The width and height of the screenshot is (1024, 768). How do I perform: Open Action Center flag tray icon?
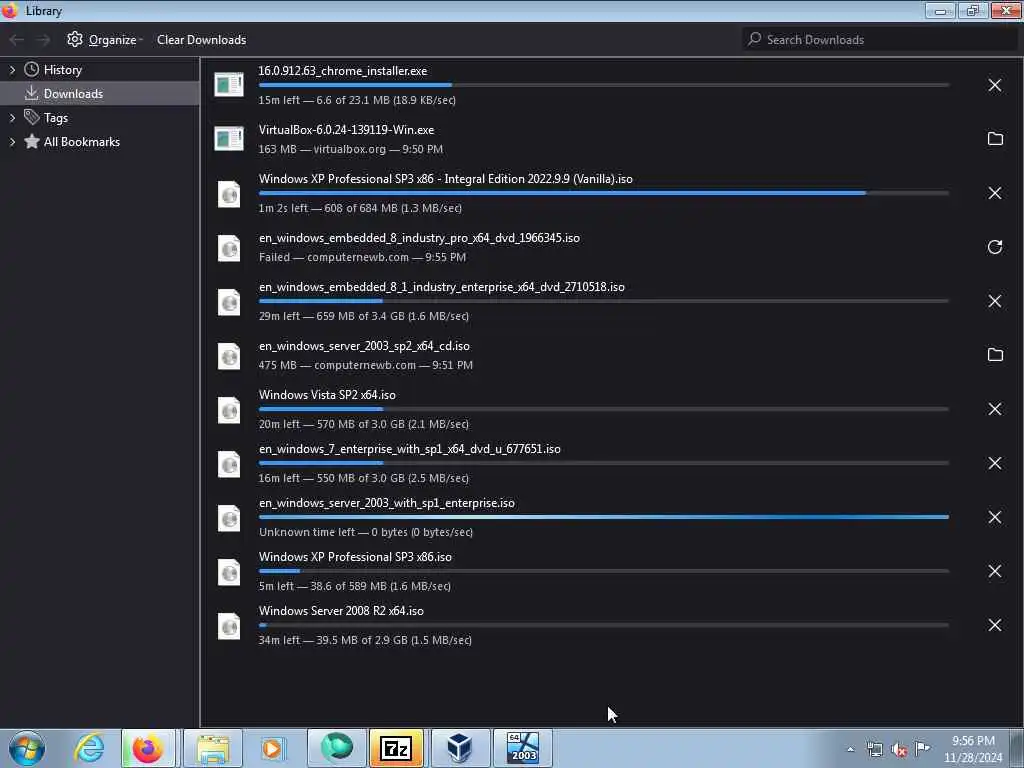coord(922,748)
